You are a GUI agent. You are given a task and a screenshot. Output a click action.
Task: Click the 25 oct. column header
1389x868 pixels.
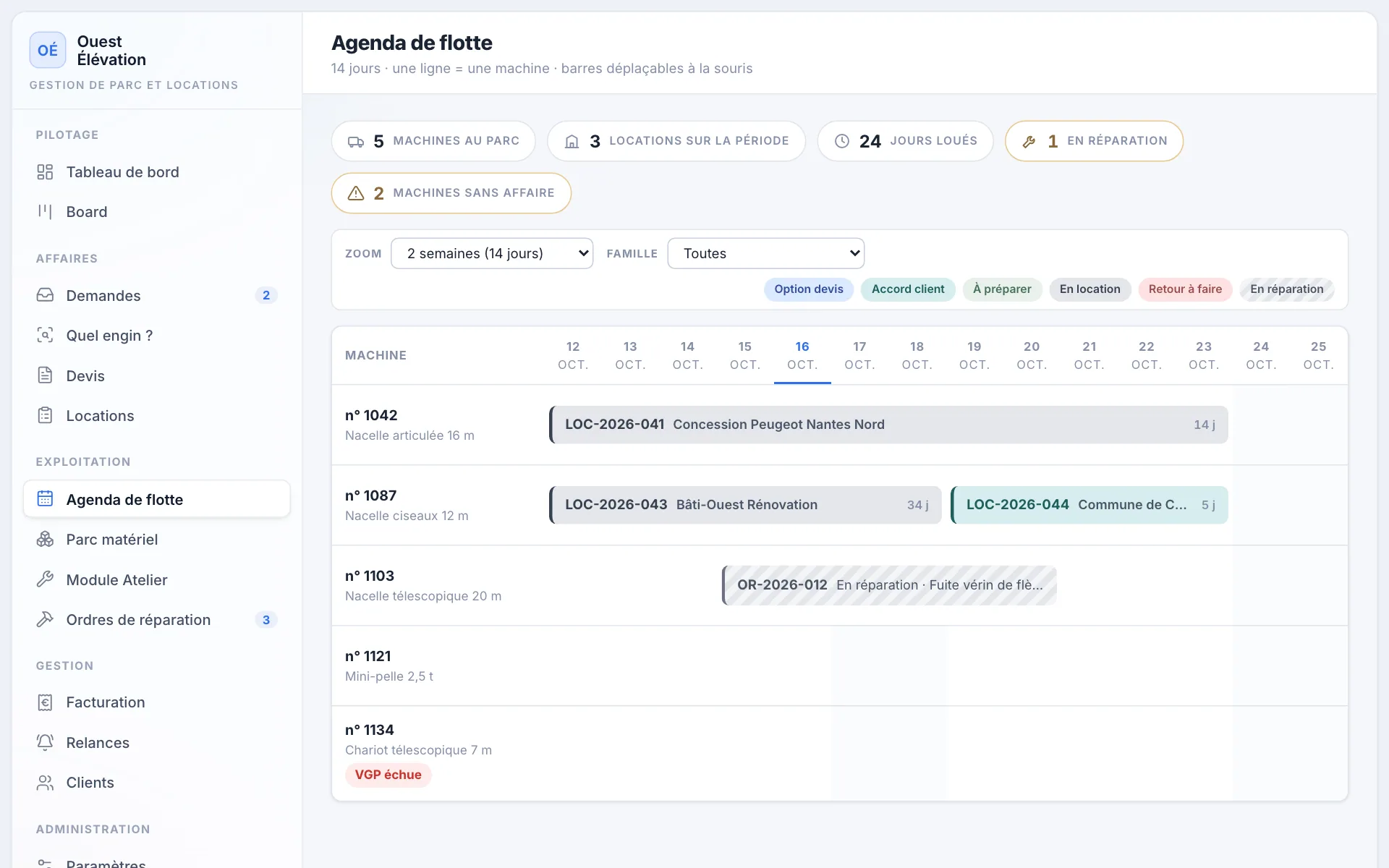1318,355
